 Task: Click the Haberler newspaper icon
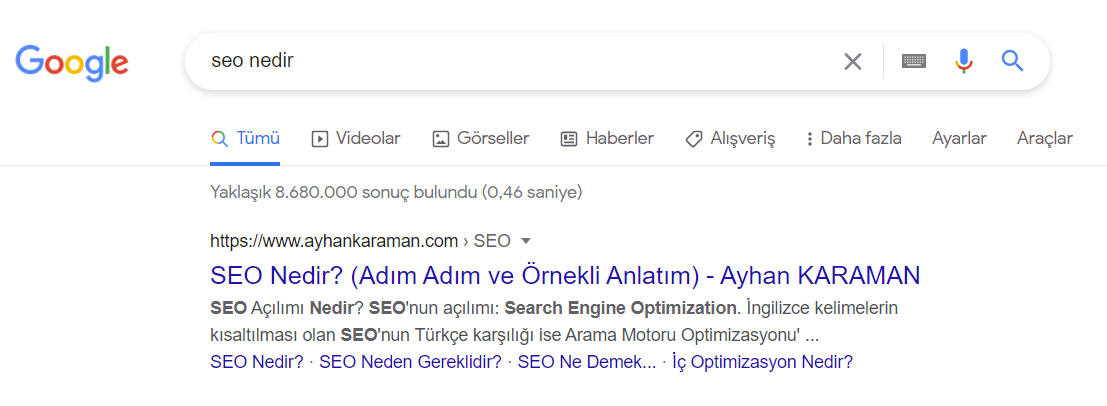569,139
